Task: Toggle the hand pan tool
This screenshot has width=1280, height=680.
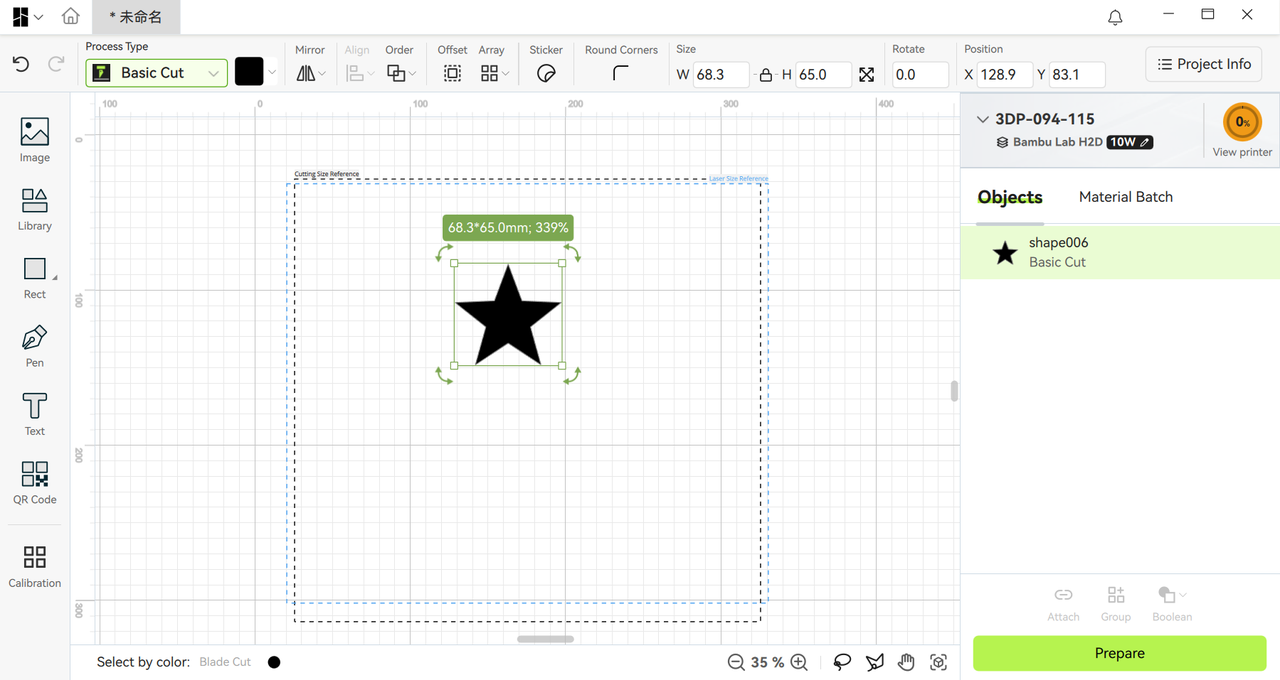Action: [906, 662]
